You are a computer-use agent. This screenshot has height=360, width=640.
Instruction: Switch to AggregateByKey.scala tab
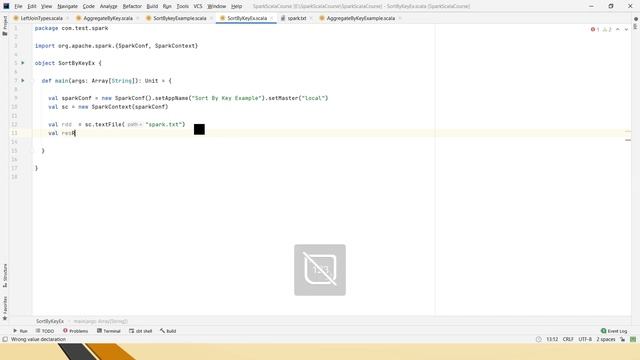pos(108,18)
